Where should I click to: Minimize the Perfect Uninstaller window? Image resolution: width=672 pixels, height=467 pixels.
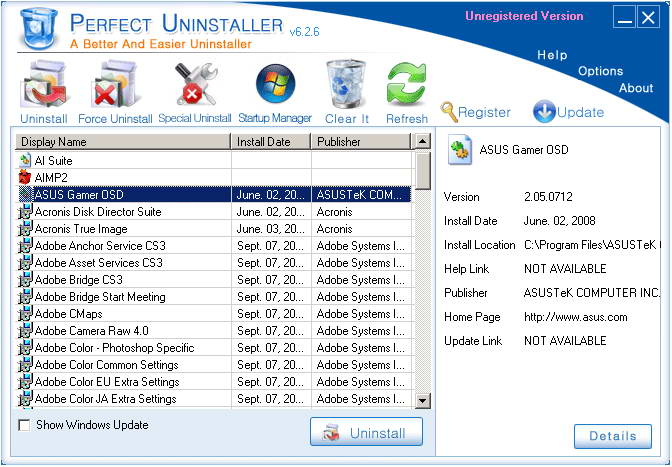pyautogui.click(x=624, y=18)
